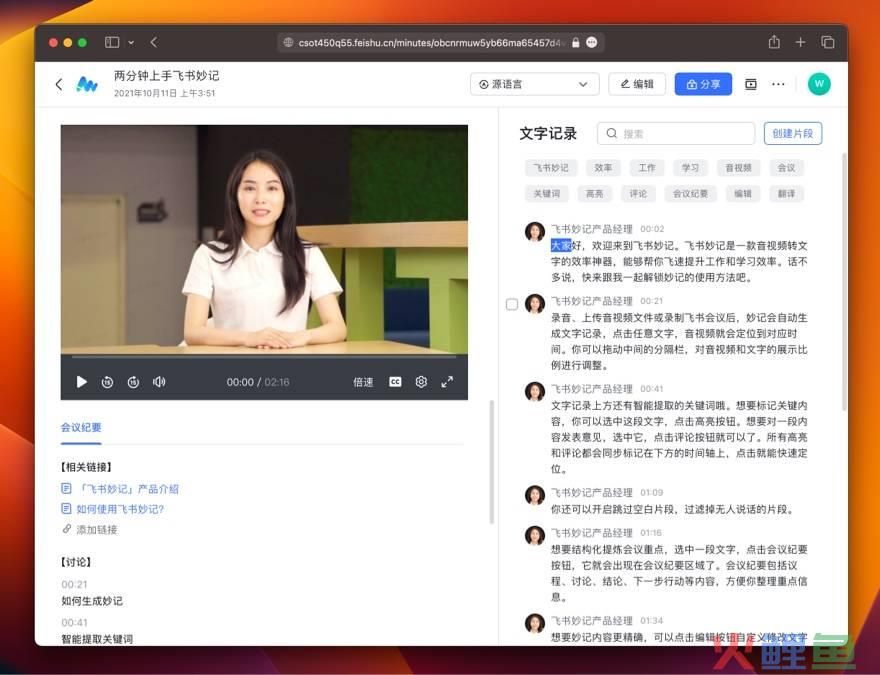
Task: Select the 学习 keyword tag
Action: click(690, 168)
